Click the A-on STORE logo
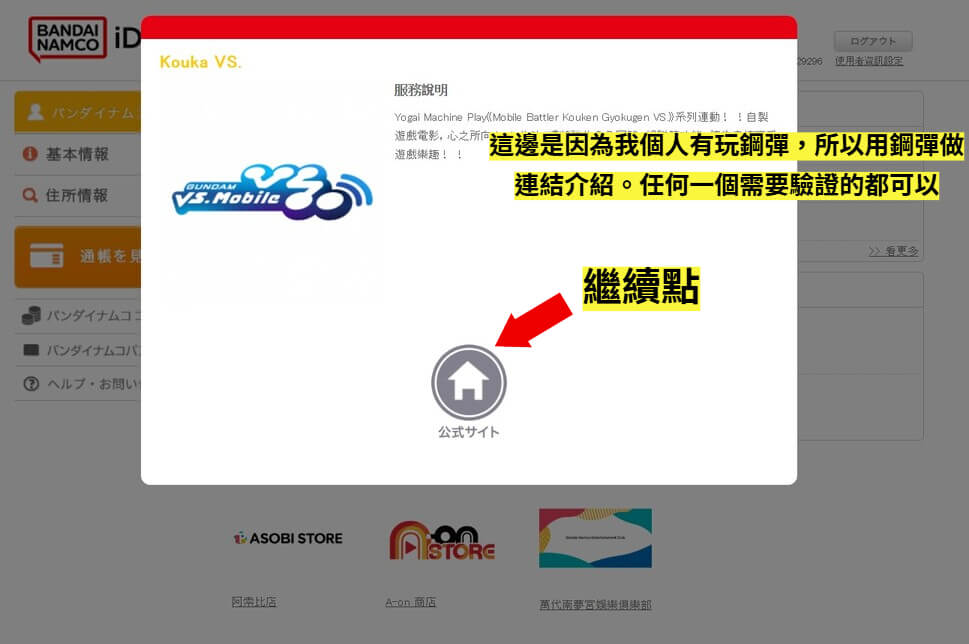Viewport: 969px width, 644px height. (x=442, y=541)
